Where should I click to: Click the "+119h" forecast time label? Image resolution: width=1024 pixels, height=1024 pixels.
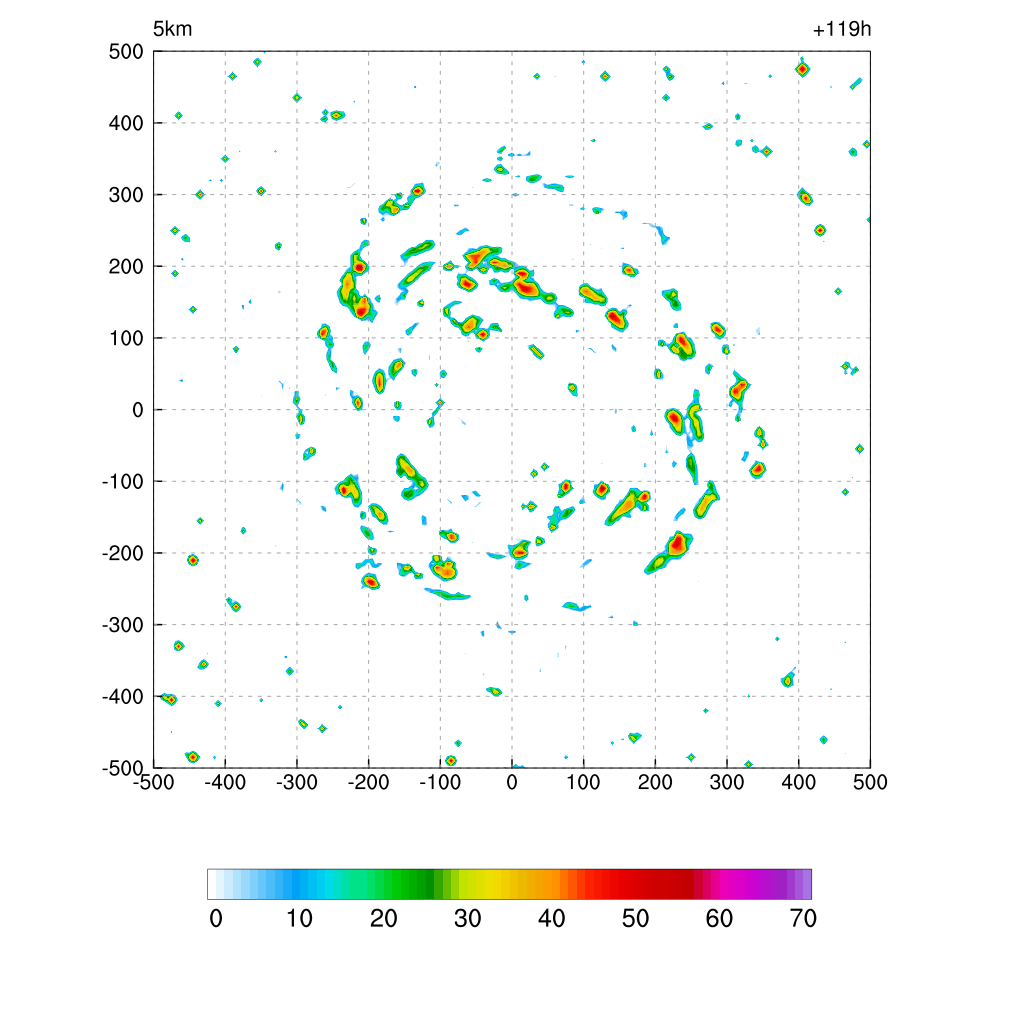pyautogui.click(x=842, y=29)
